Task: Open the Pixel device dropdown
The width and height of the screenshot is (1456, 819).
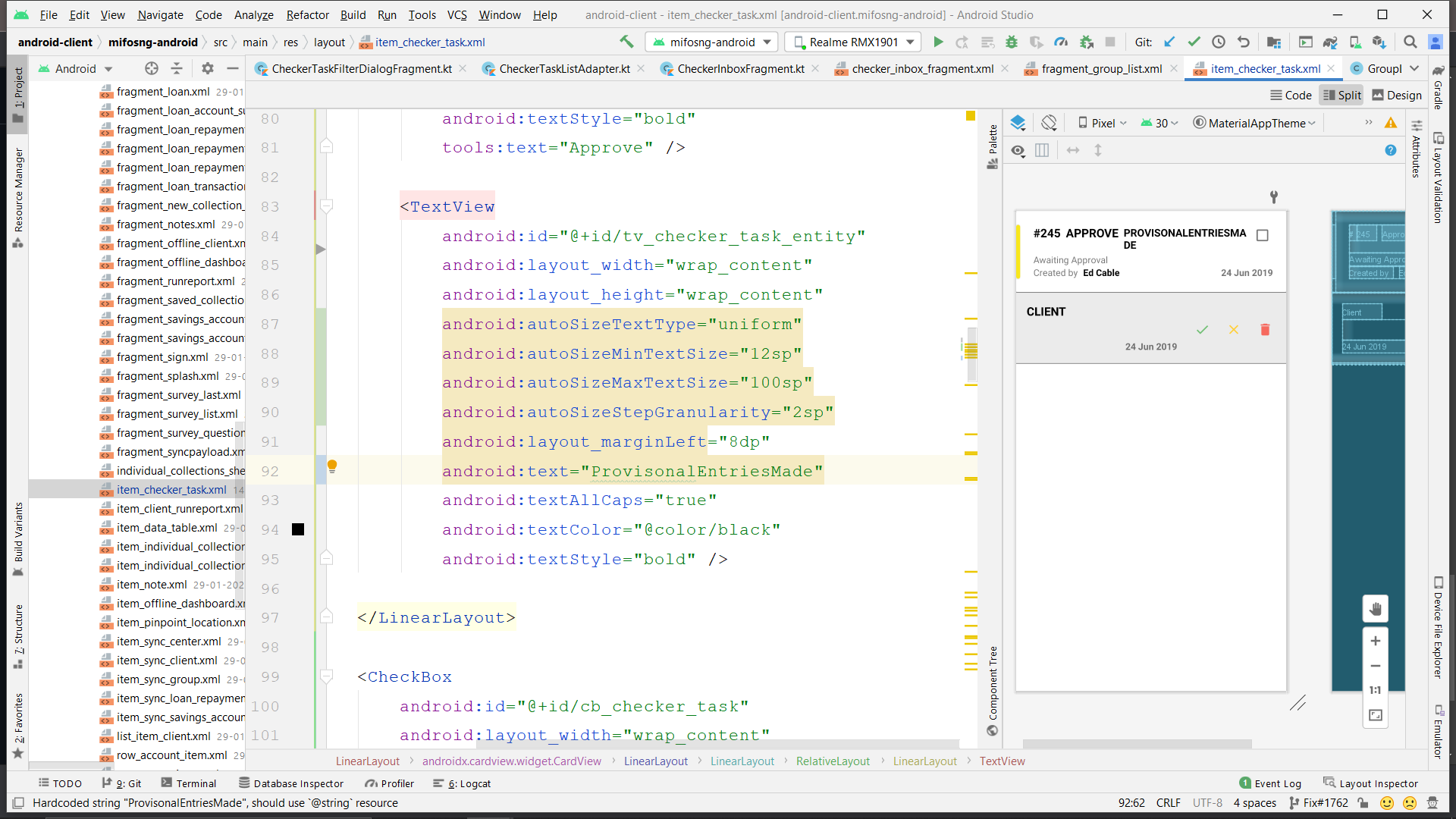Action: tap(1103, 123)
